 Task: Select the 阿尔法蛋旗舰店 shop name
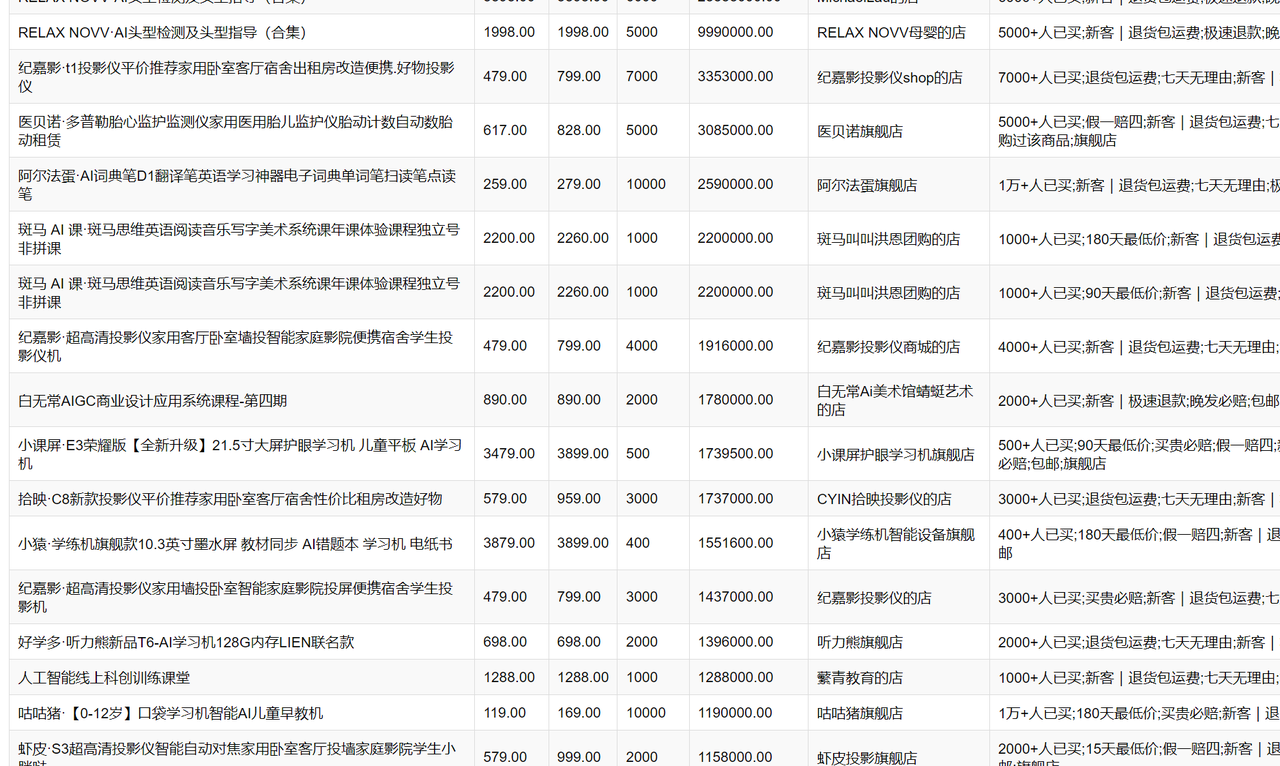(x=867, y=185)
